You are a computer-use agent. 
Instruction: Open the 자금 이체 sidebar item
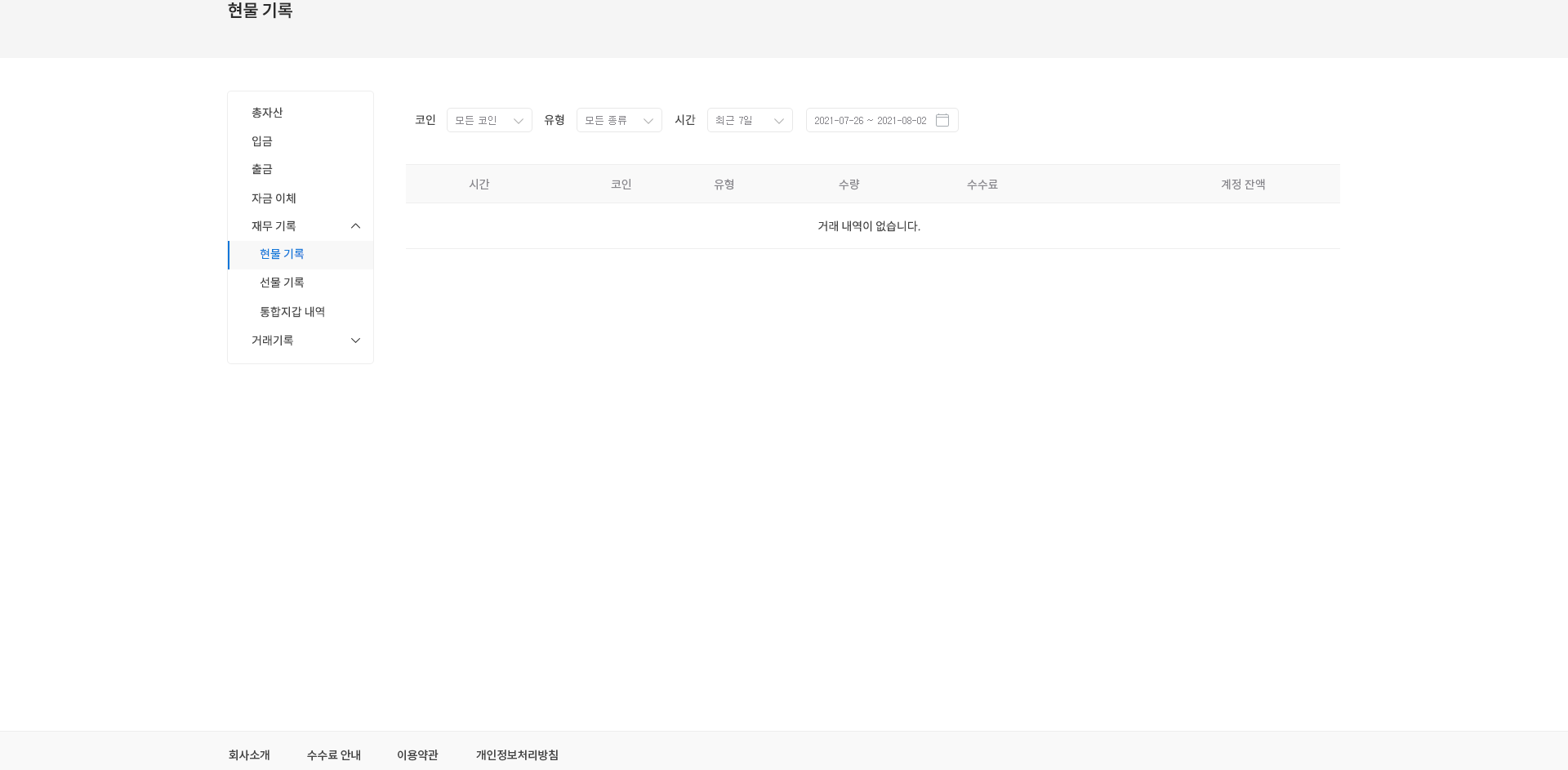[274, 198]
